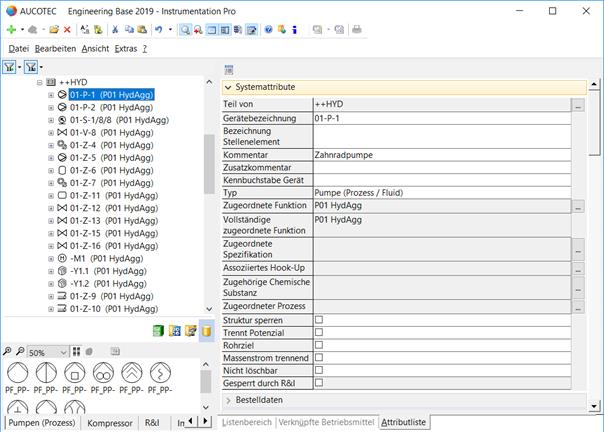The height and width of the screenshot is (432, 604).
Task: Click the left zoom magnifier icon beside 50%
Action: coord(7,351)
